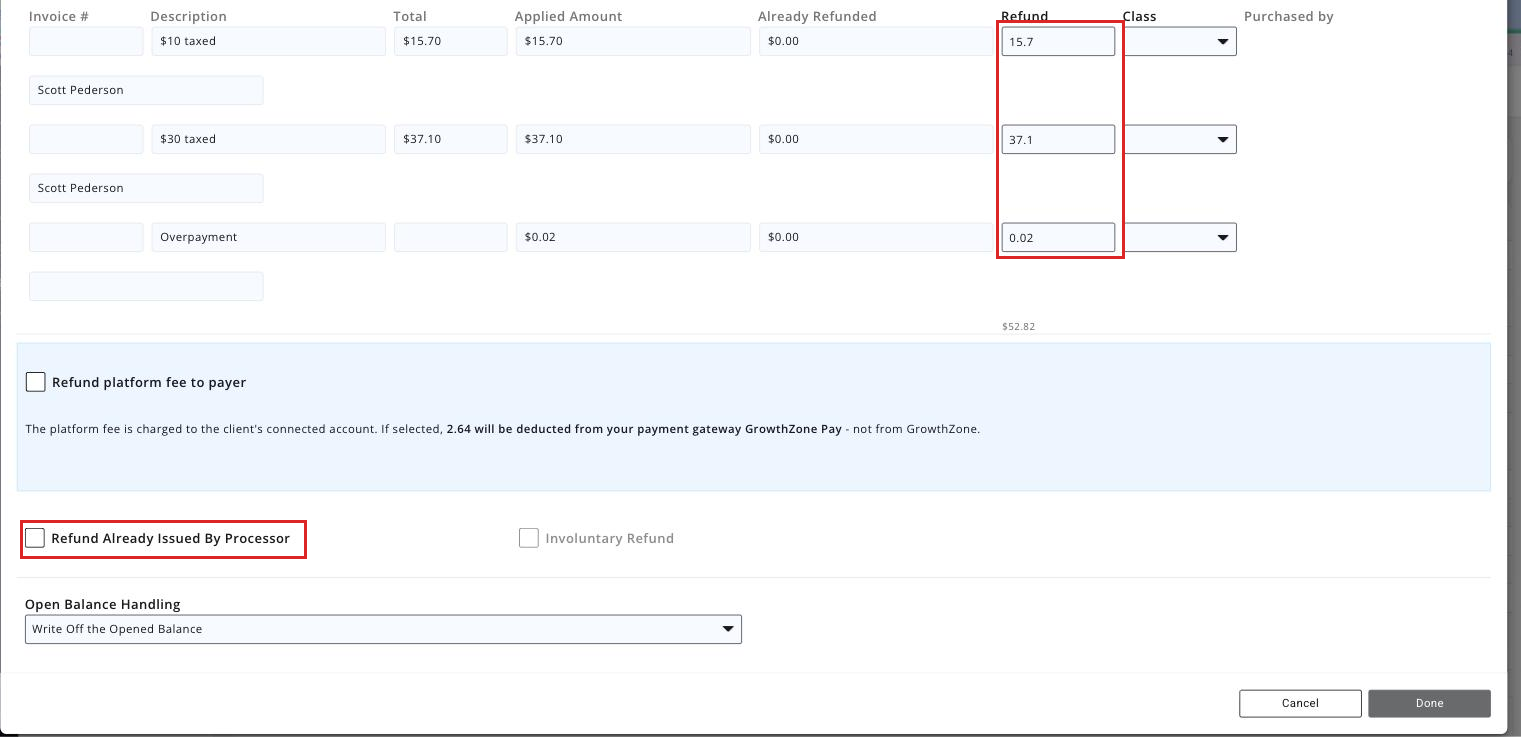Click Applied Amount field showing $37.10
This screenshot has height=737, width=1521.
click(633, 139)
